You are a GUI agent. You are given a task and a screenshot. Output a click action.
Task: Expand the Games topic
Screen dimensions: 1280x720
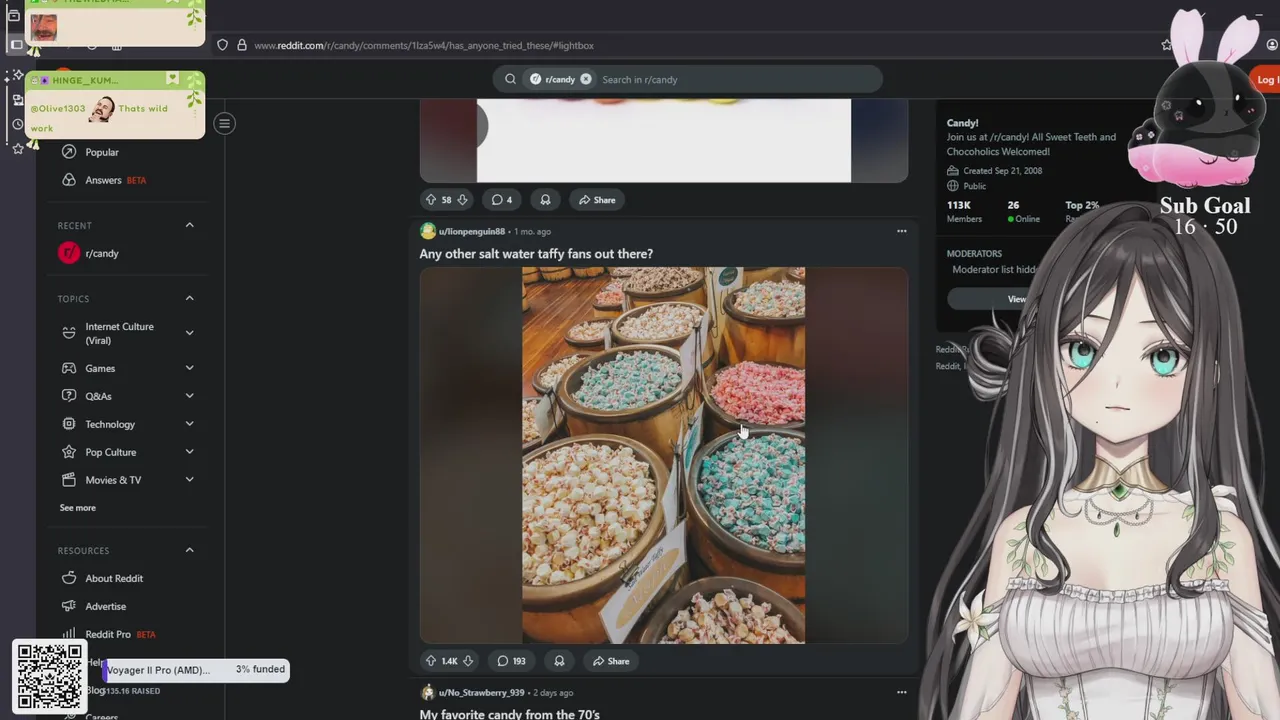pos(189,368)
